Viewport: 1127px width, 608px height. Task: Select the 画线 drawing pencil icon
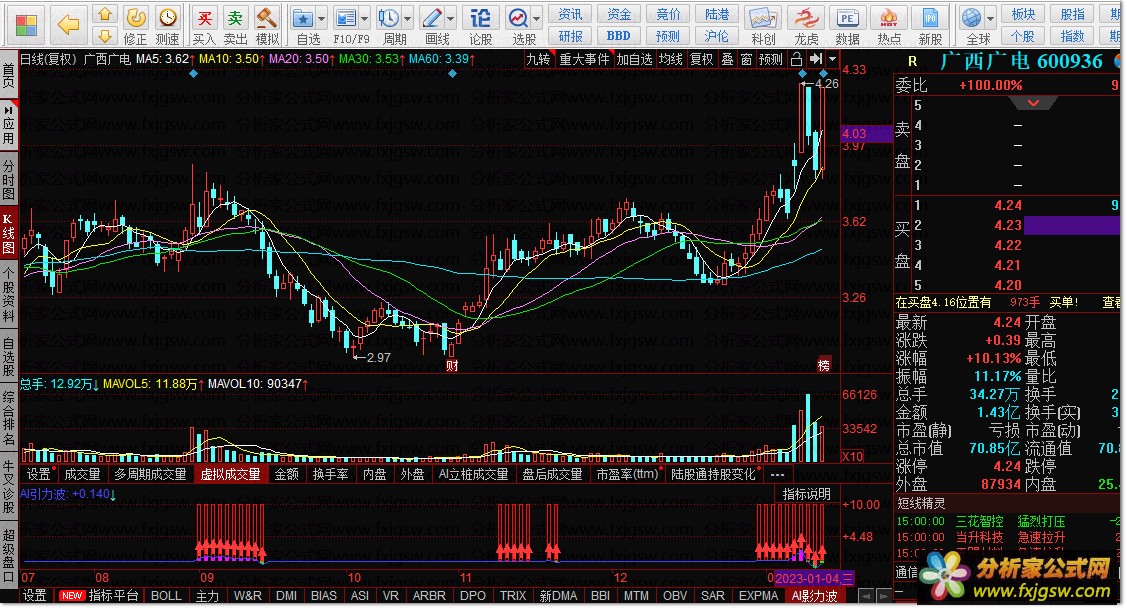(432, 18)
